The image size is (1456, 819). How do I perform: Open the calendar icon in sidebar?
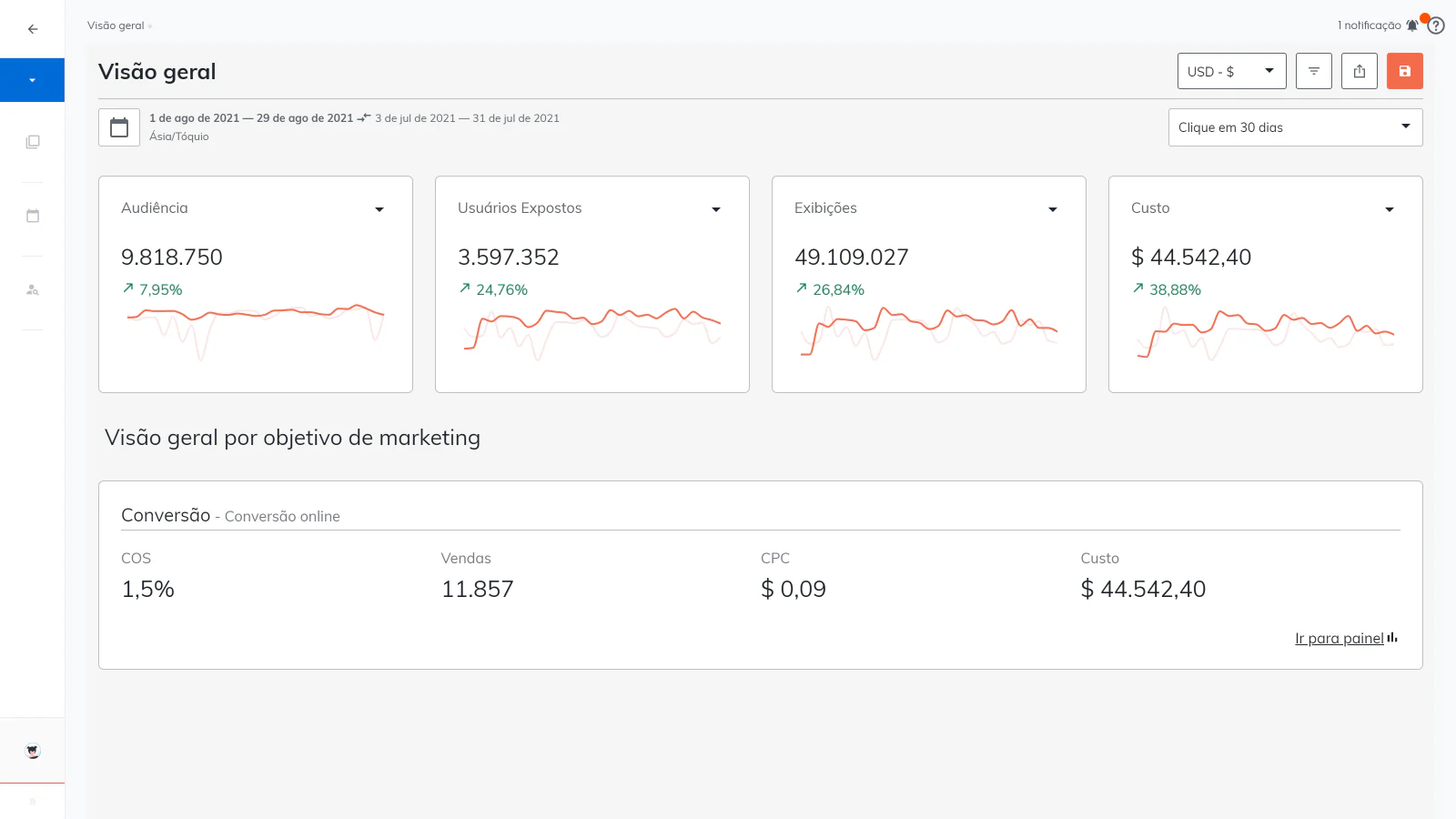coord(33,216)
